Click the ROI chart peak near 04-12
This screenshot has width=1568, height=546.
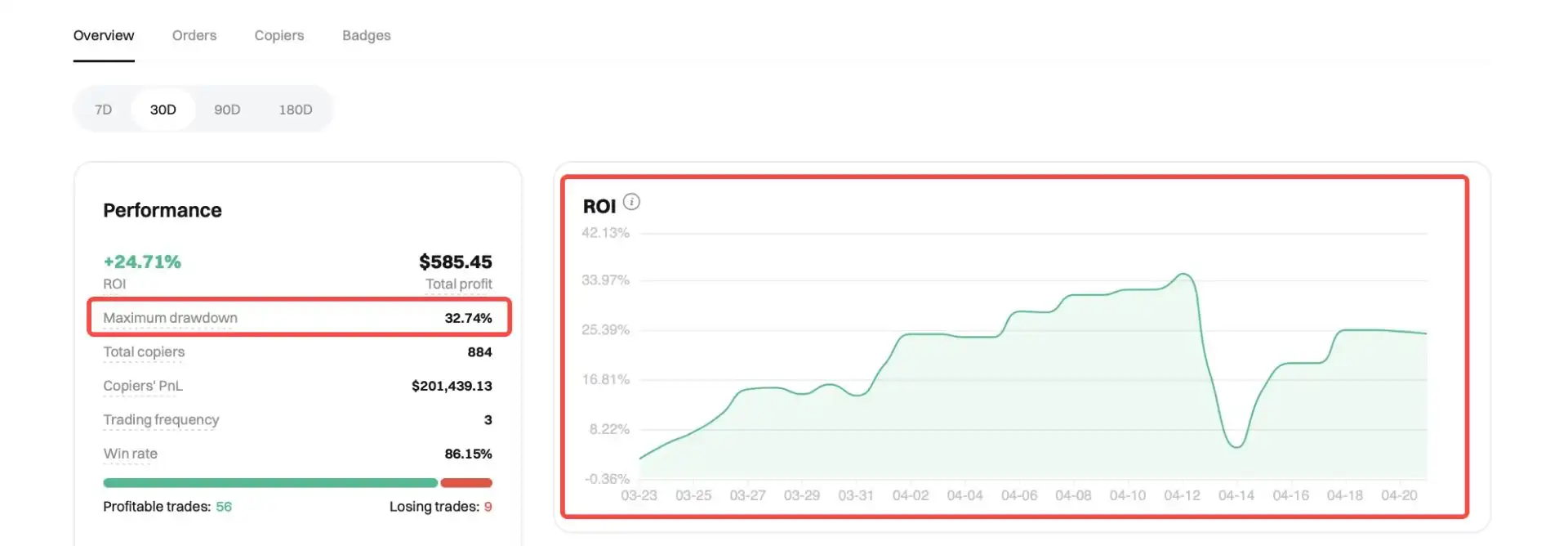1184,275
